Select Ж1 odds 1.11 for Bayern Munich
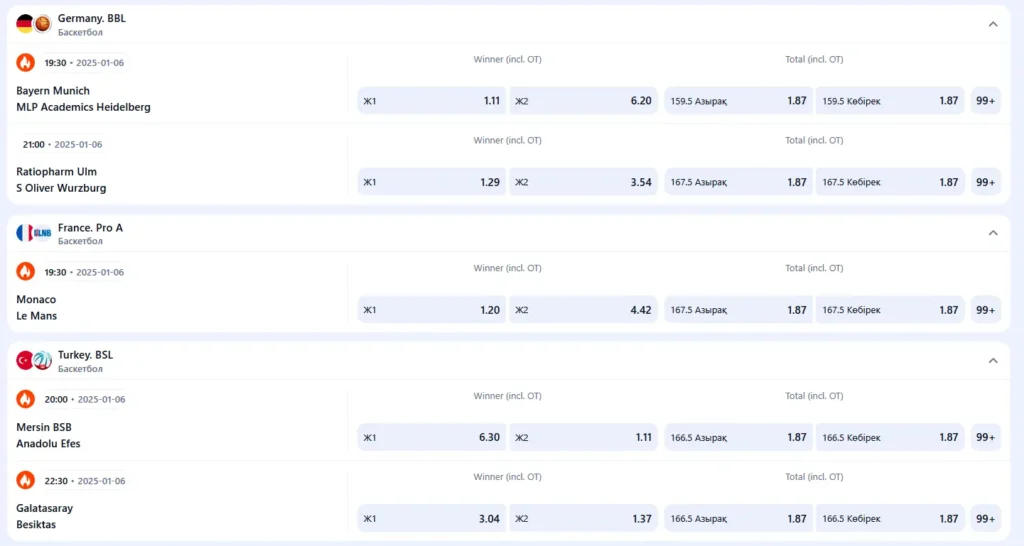Viewport: 1024px width, 546px height. click(x=432, y=101)
